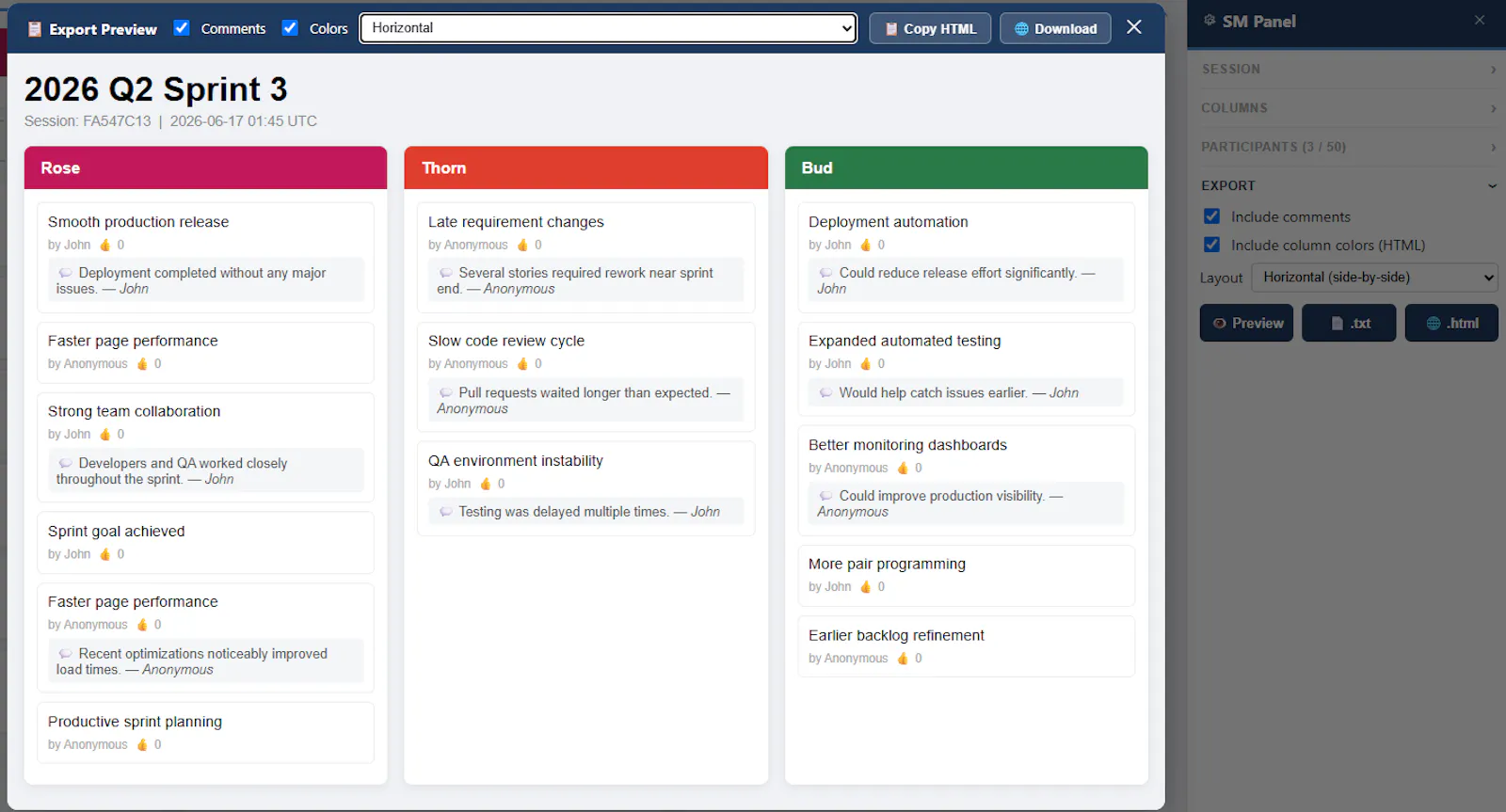Uncheck Include comments in Export section

tap(1212, 216)
